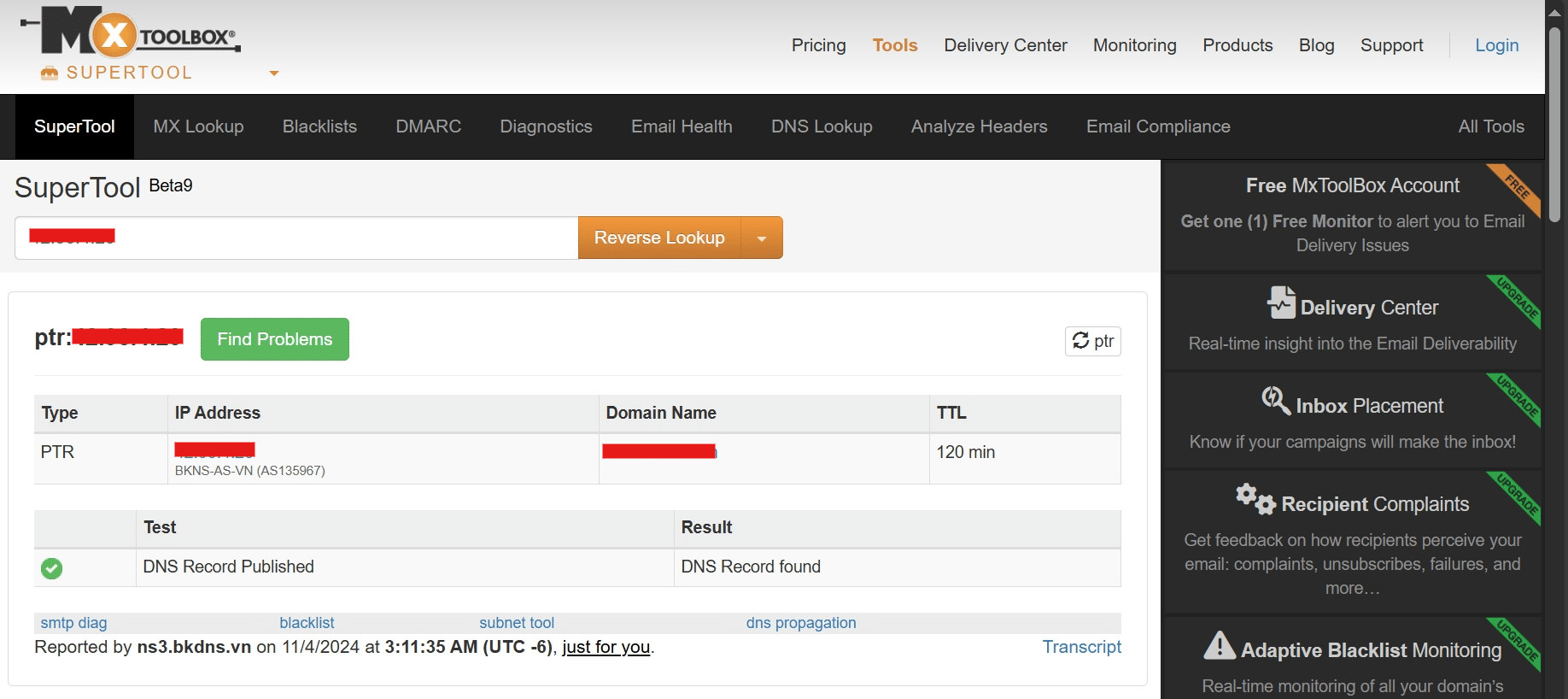Click the Reverse Lookup button
The height and width of the screenshot is (699, 1568).
(659, 238)
